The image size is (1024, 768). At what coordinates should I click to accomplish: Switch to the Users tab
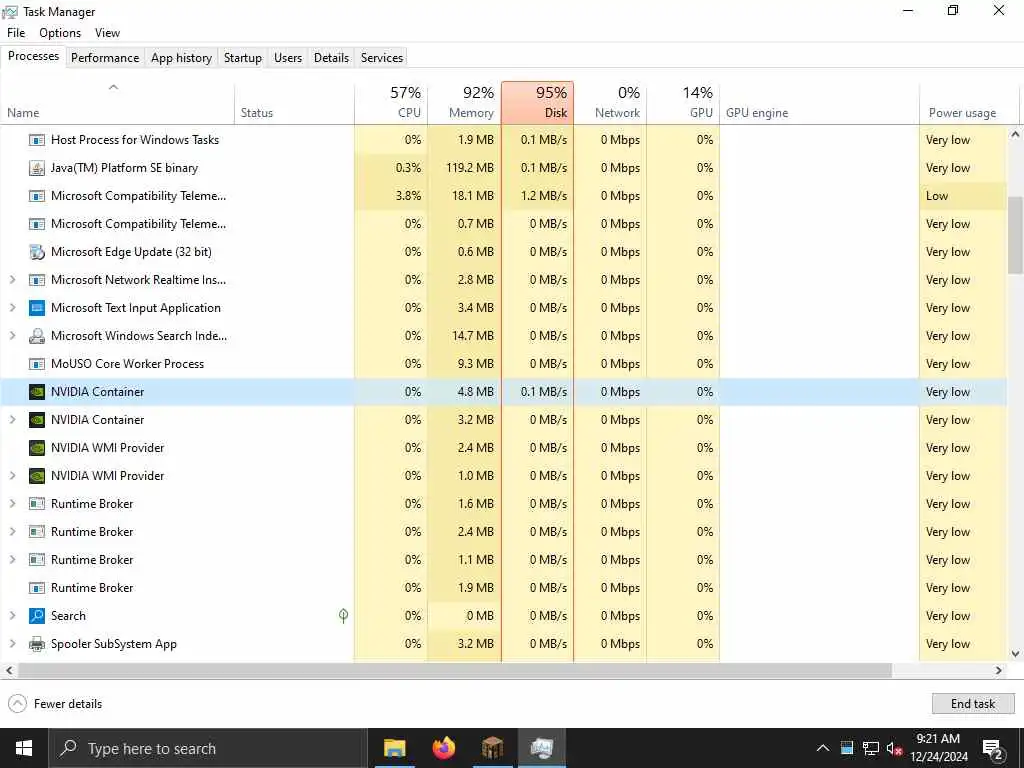[x=288, y=57]
